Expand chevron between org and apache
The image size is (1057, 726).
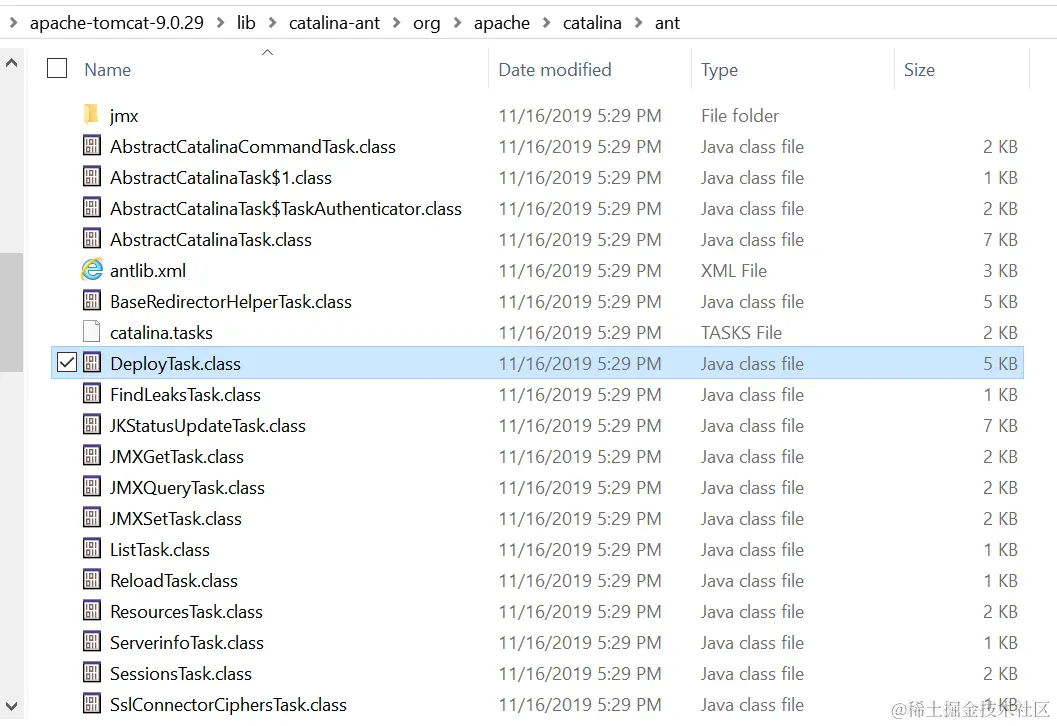(x=458, y=23)
